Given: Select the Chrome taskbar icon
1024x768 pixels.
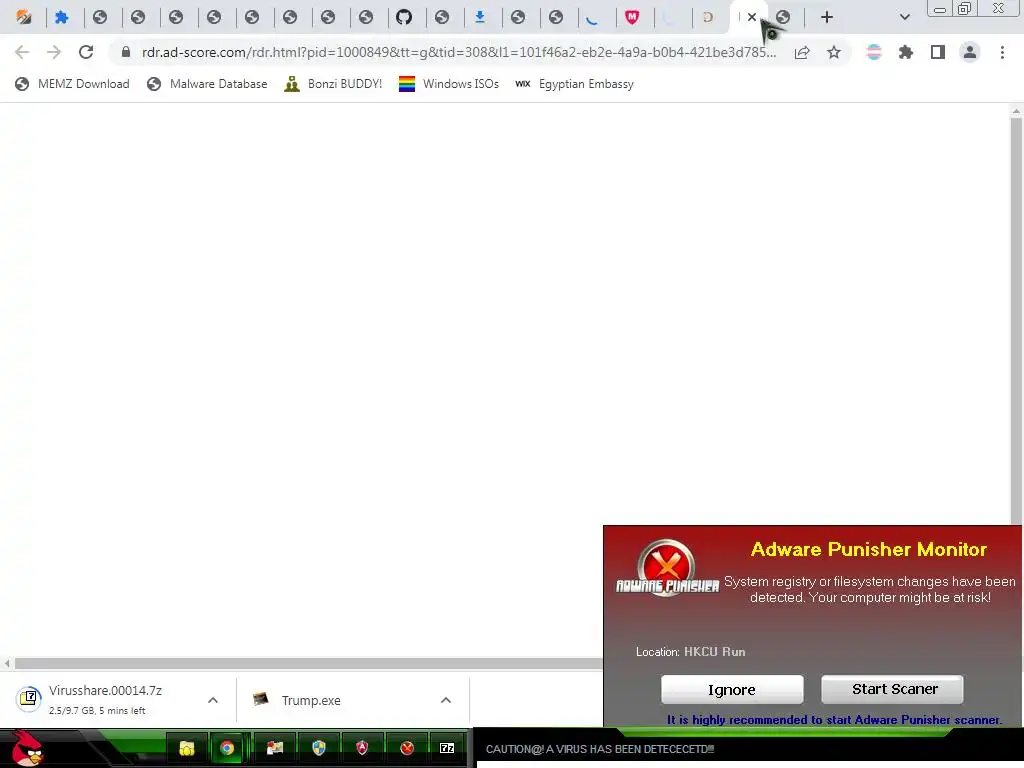Looking at the screenshot, I should (227, 748).
